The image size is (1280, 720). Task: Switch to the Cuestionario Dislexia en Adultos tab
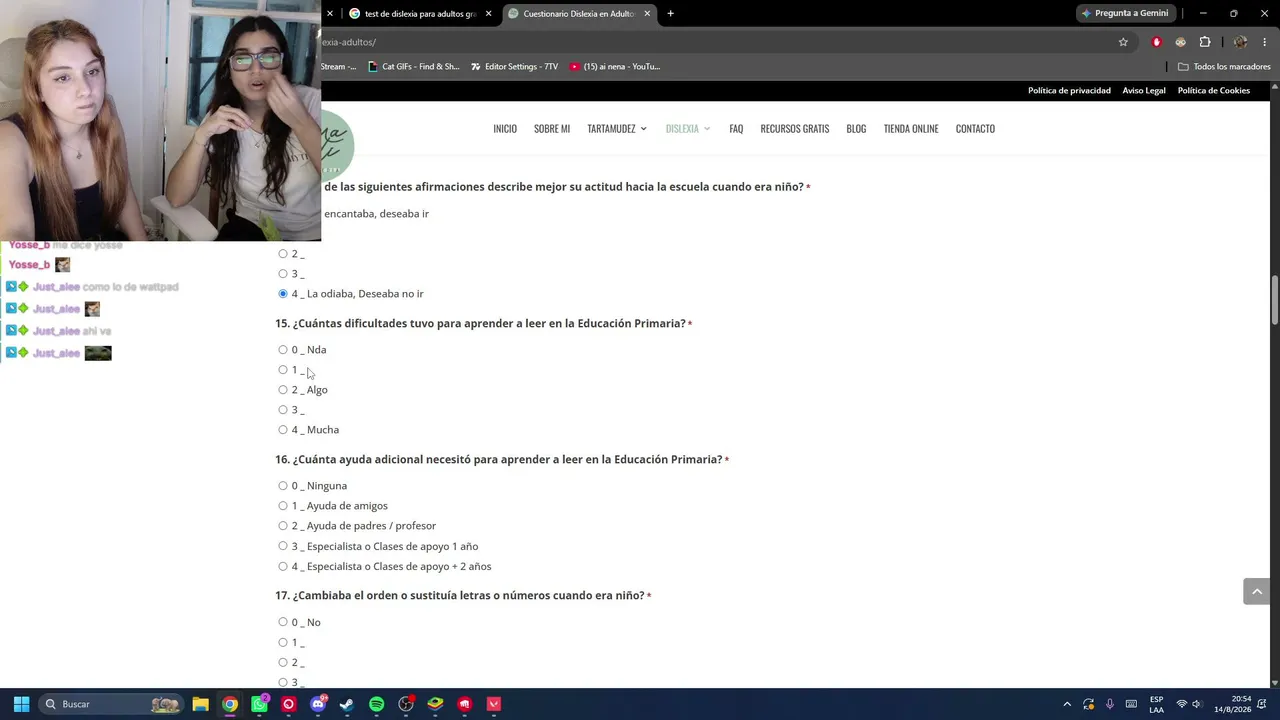click(578, 13)
